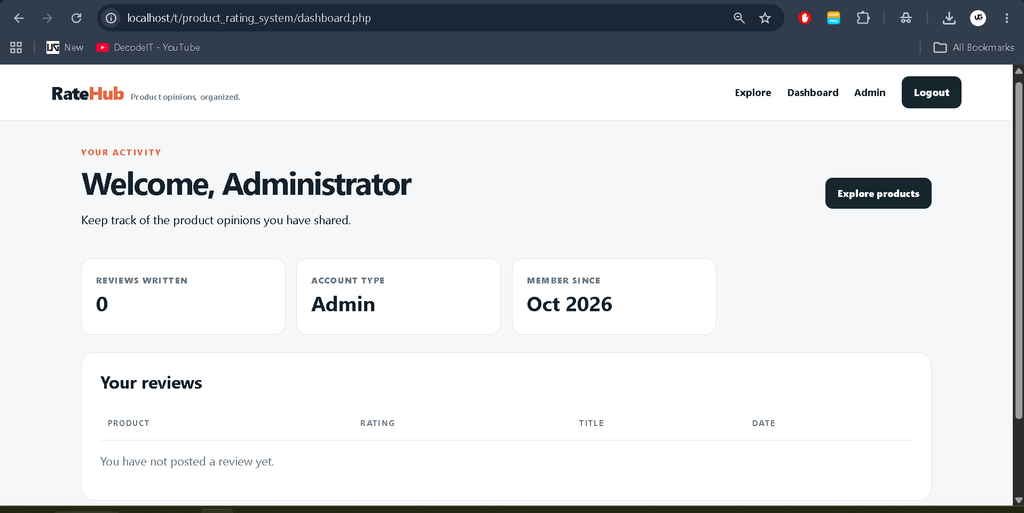Open the apps grid in bookmarks bar
Viewport: 1024px width, 513px height.
(x=16, y=47)
